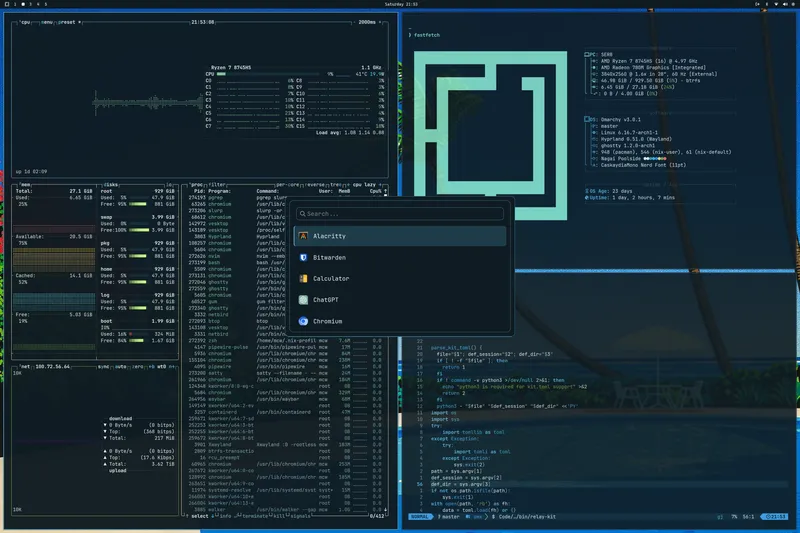This screenshot has width=800, height=533.
Task: Open the btop process filter
Action: pos(217,185)
